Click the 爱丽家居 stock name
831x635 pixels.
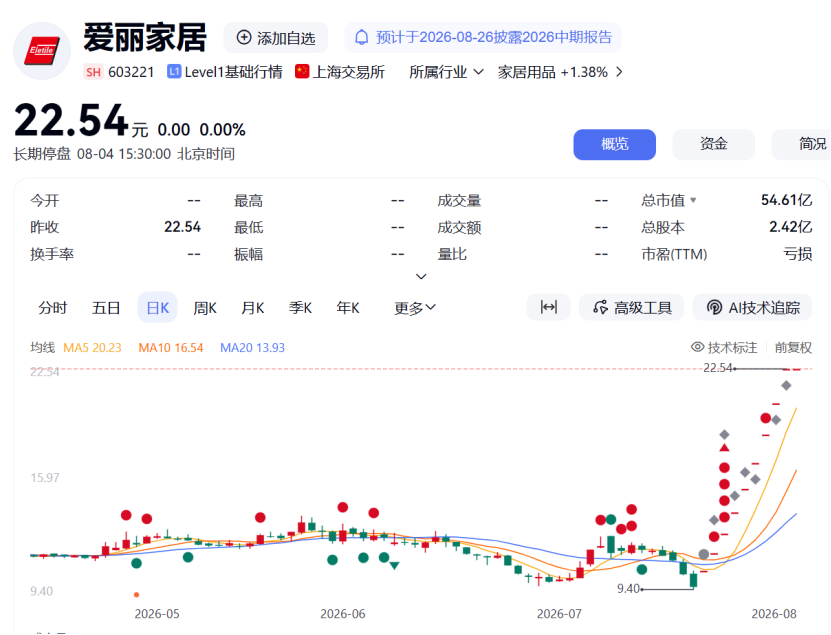tap(145, 38)
